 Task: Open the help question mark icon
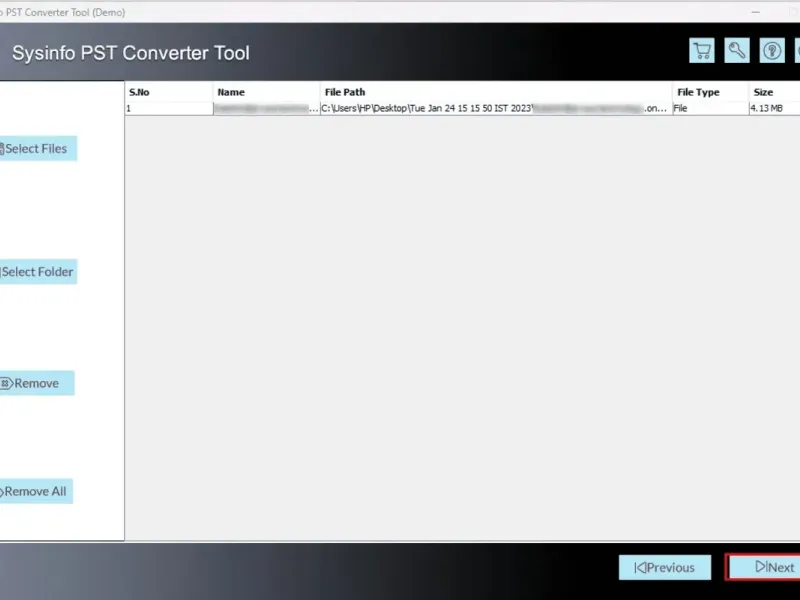click(772, 51)
